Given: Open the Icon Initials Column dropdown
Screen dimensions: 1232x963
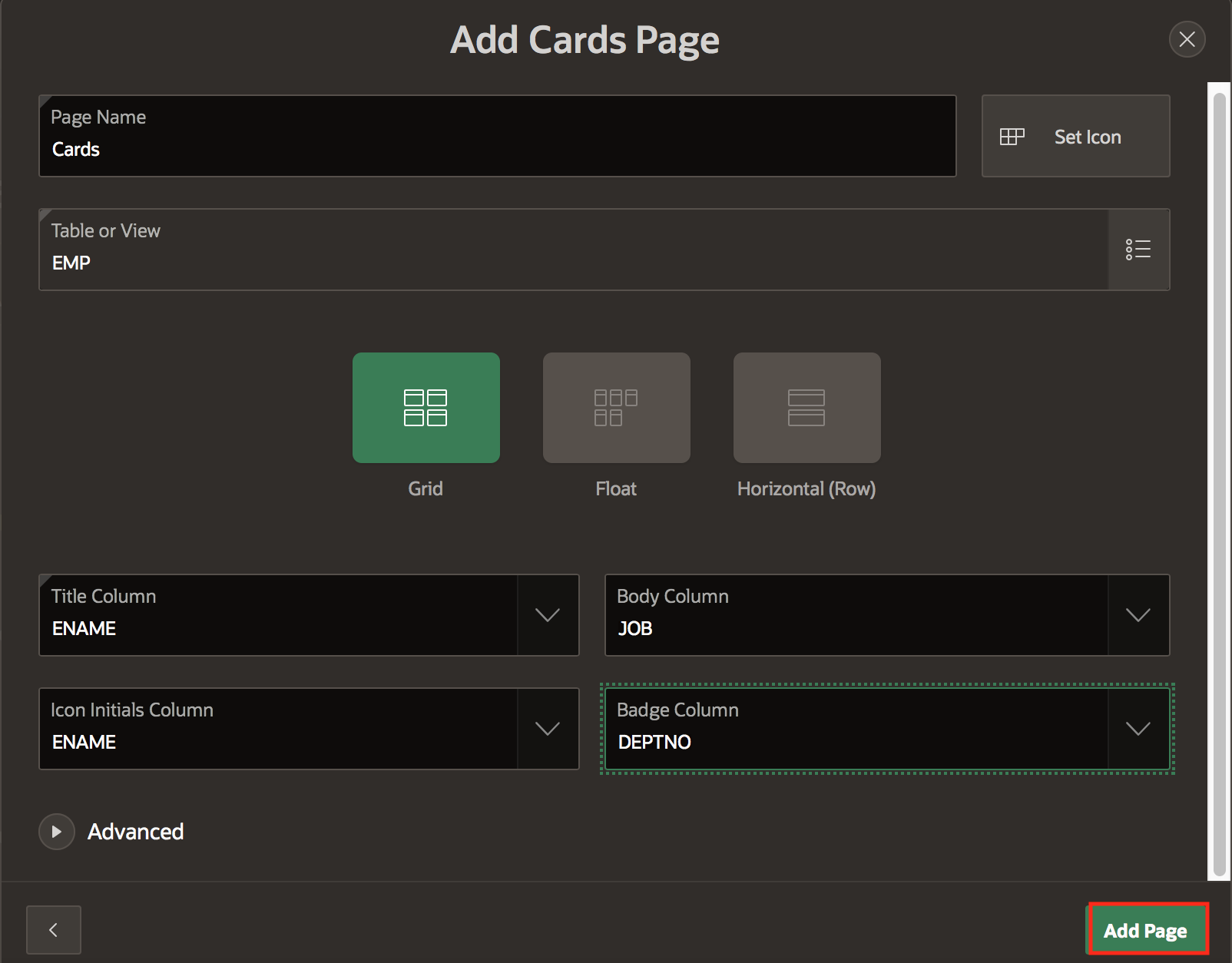Looking at the screenshot, I should point(548,729).
